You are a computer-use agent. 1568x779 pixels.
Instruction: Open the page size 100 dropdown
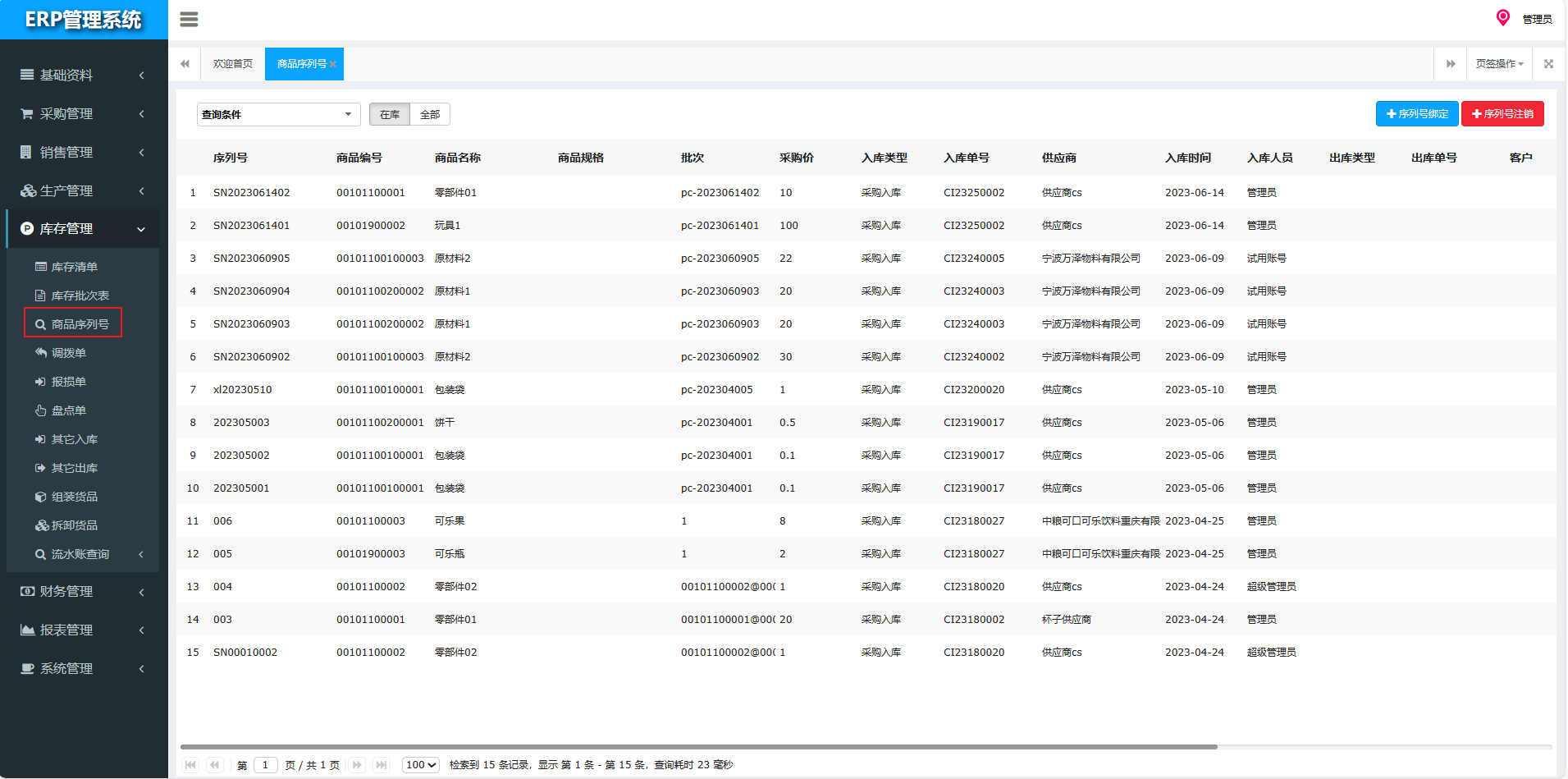click(x=421, y=765)
